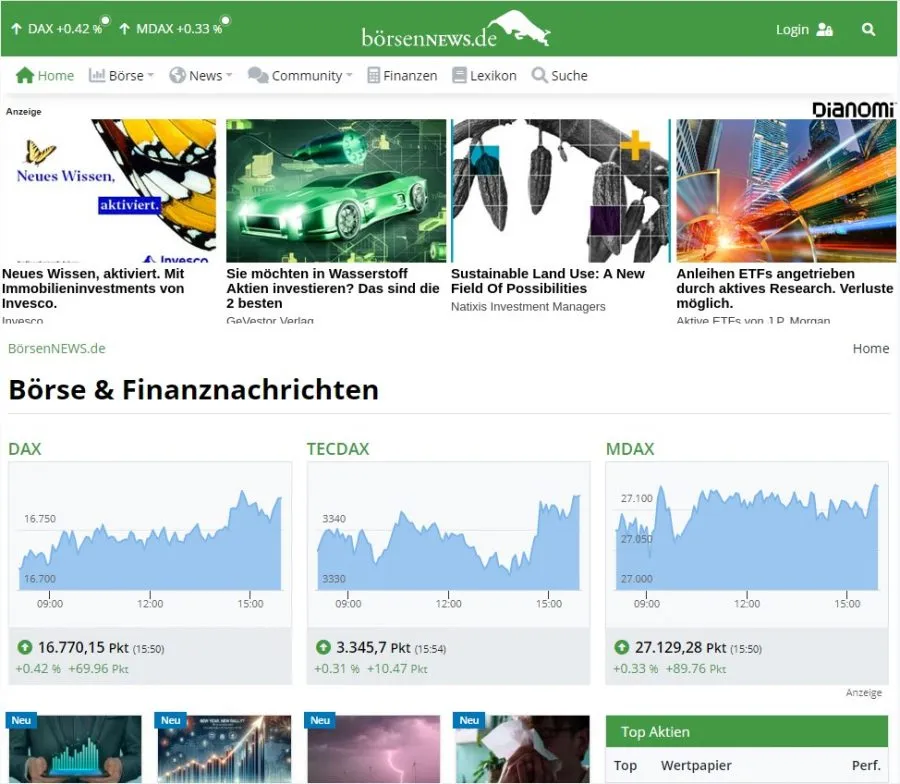The width and height of the screenshot is (900, 784).
Task: Click the DAX +0.42 % ticker
Action: 65,29
